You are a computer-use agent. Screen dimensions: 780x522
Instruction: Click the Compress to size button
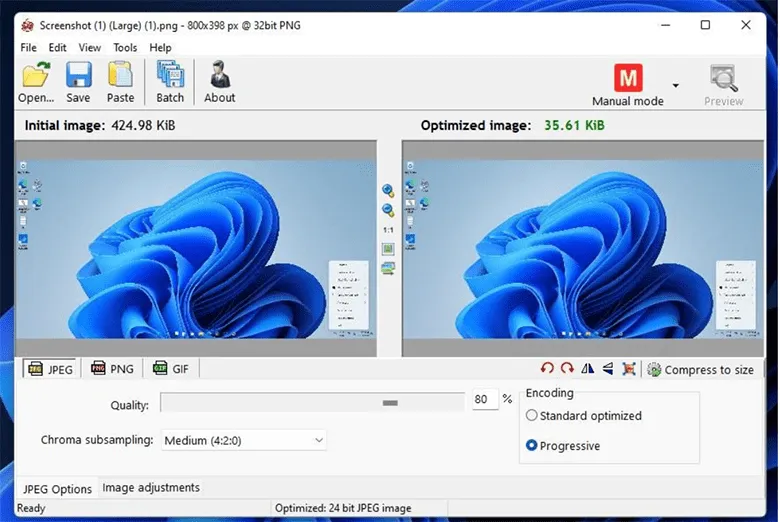tap(700, 370)
